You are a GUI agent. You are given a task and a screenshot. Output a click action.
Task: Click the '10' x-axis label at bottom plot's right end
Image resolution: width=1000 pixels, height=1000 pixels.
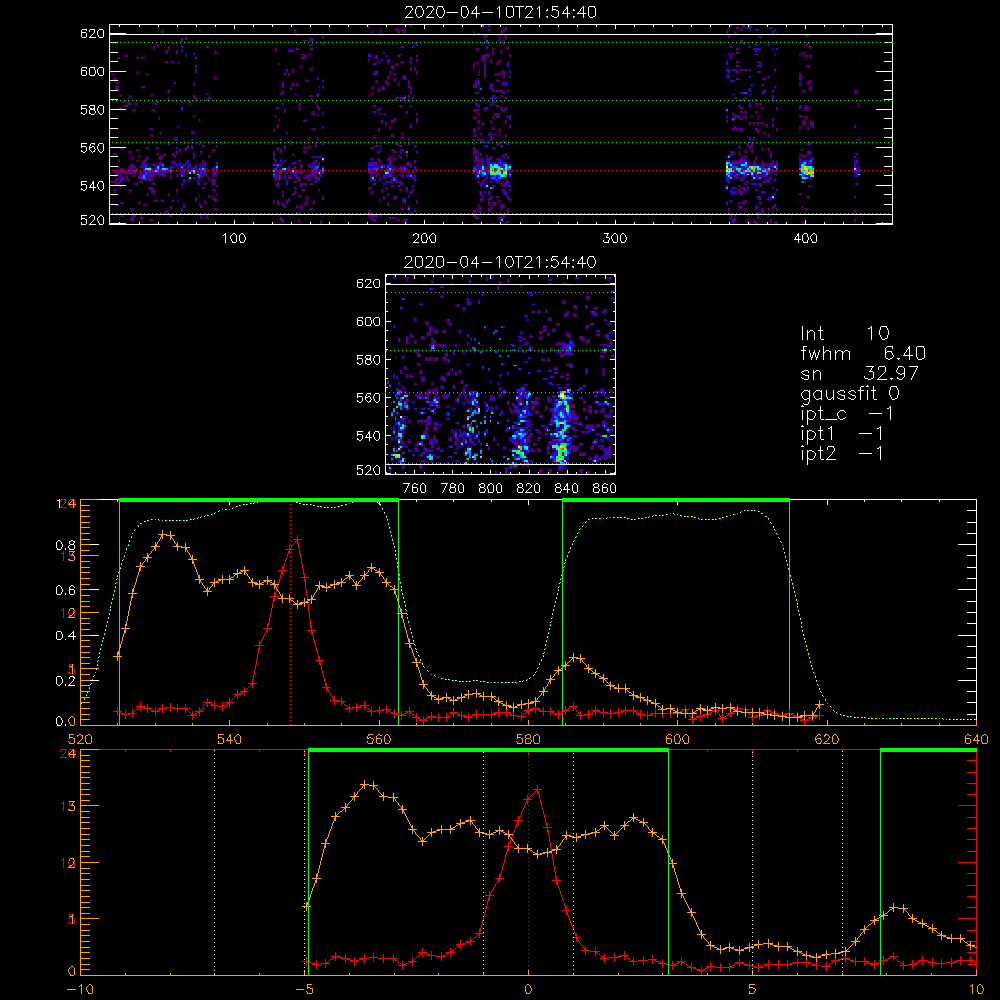click(x=976, y=990)
